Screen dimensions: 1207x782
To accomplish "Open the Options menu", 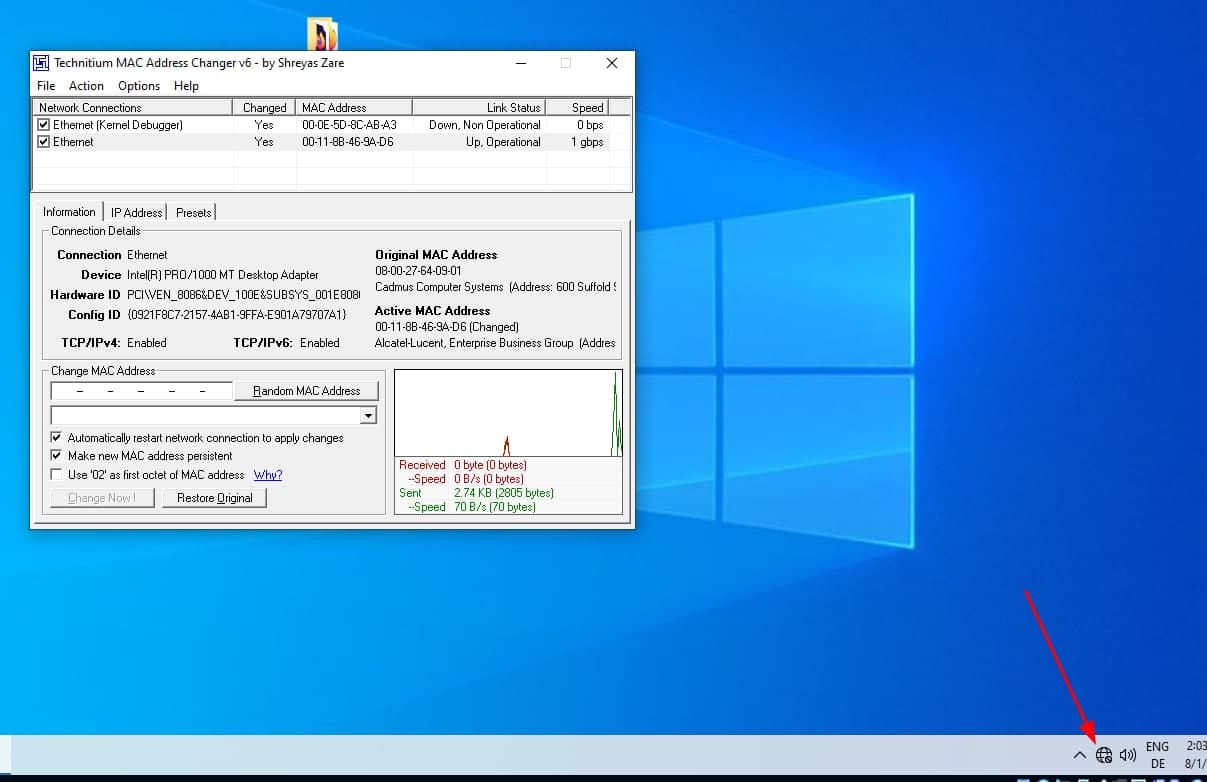I will pos(139,86).
